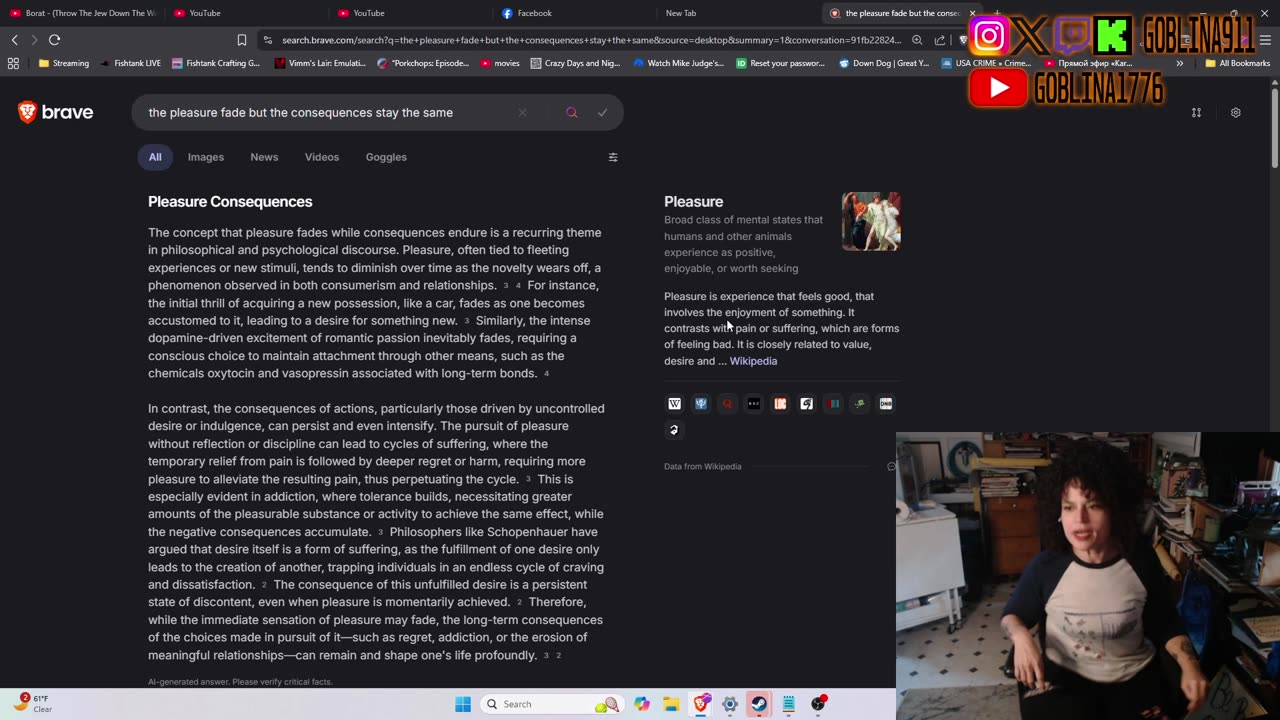Open Brave Search settings gear
Viewport: 1280px width, 720px height.
click(x=1236, y=113)
